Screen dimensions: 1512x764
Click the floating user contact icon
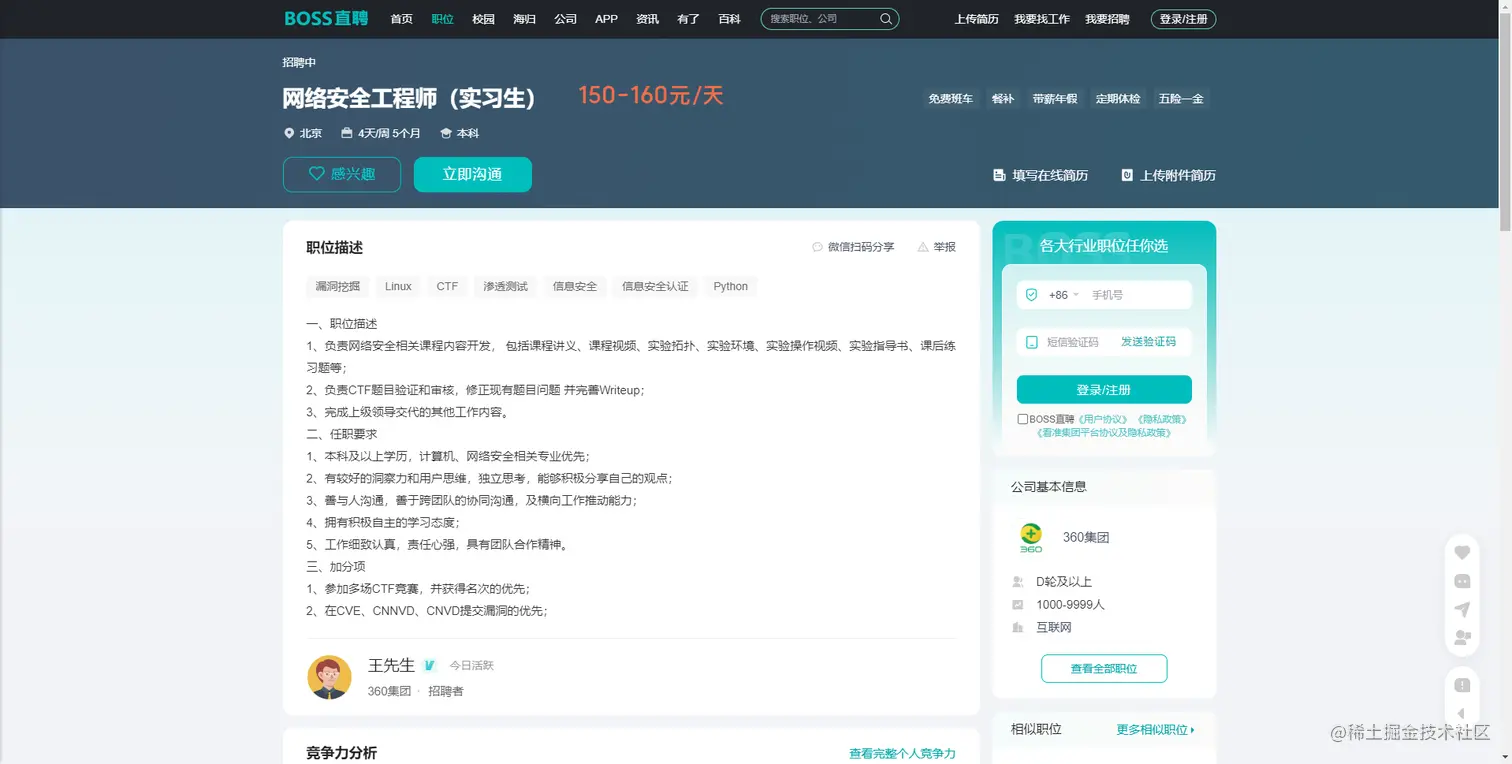(1462, 637)
